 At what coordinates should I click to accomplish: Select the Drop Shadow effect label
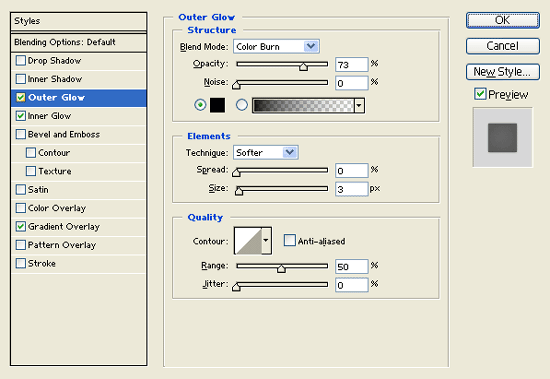pyautogui.click(x=54, y=61)
